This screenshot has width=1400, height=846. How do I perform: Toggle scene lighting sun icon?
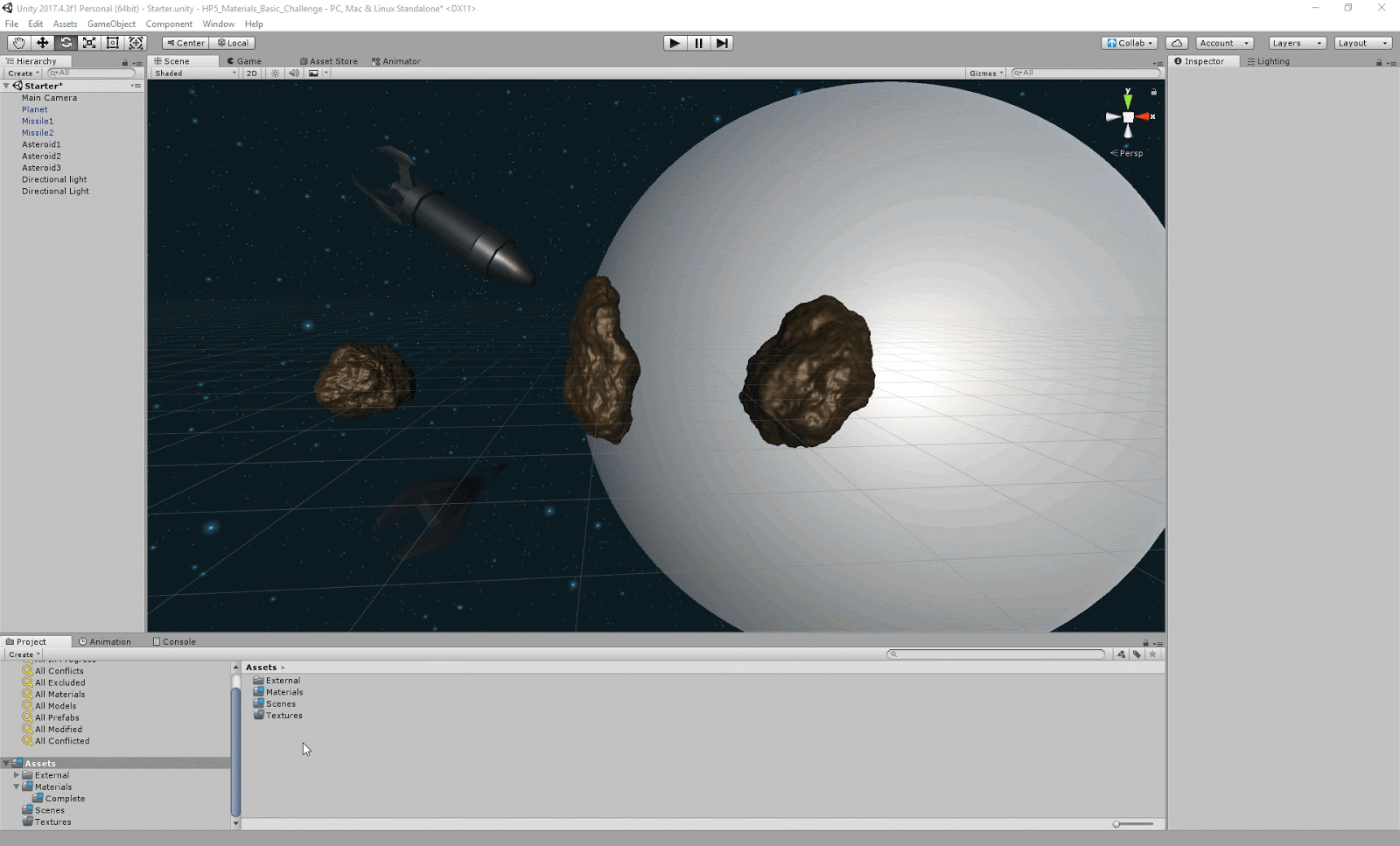pos(275,73)
